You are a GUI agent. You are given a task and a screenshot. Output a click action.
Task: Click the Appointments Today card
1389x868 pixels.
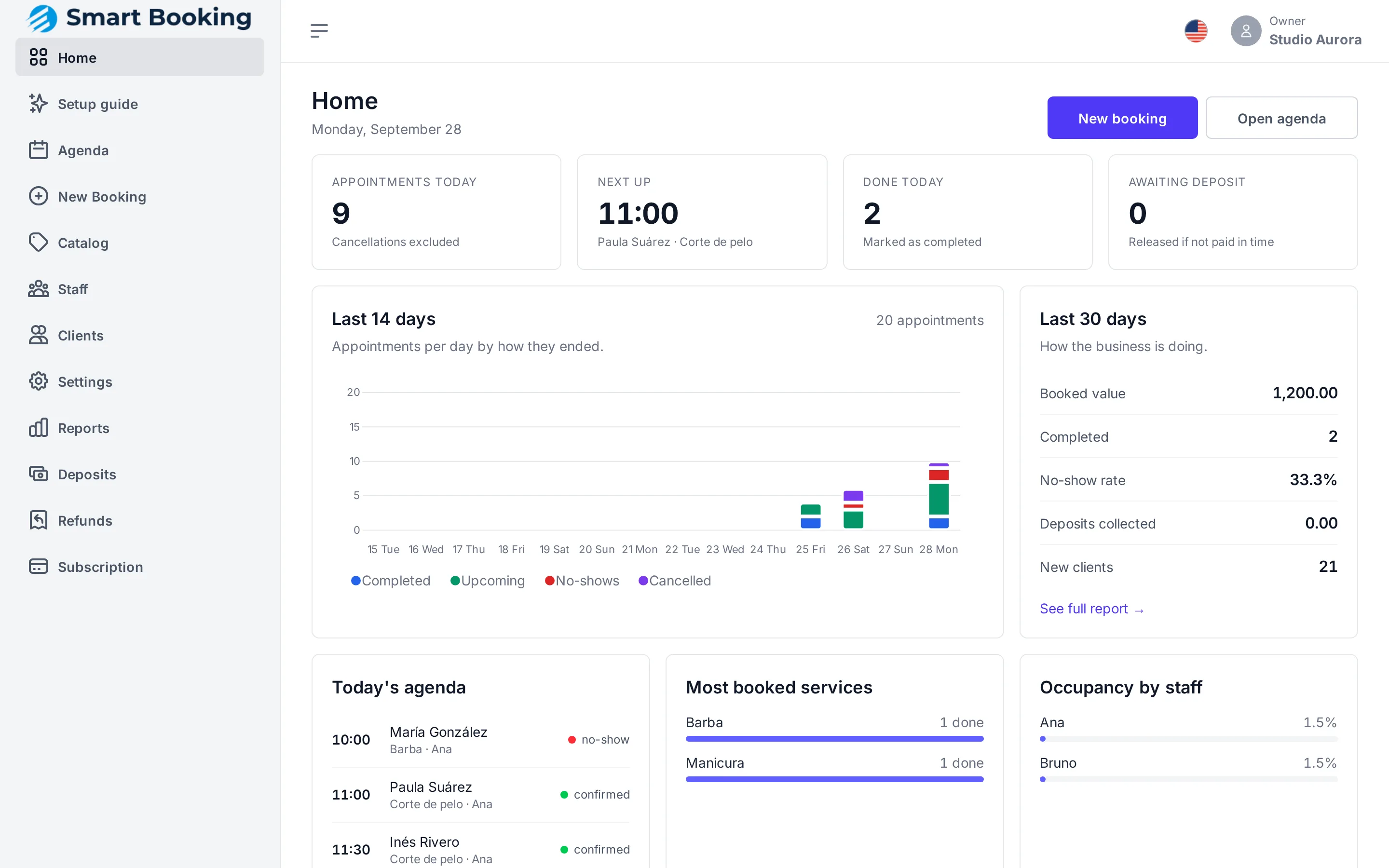point(436,212)
